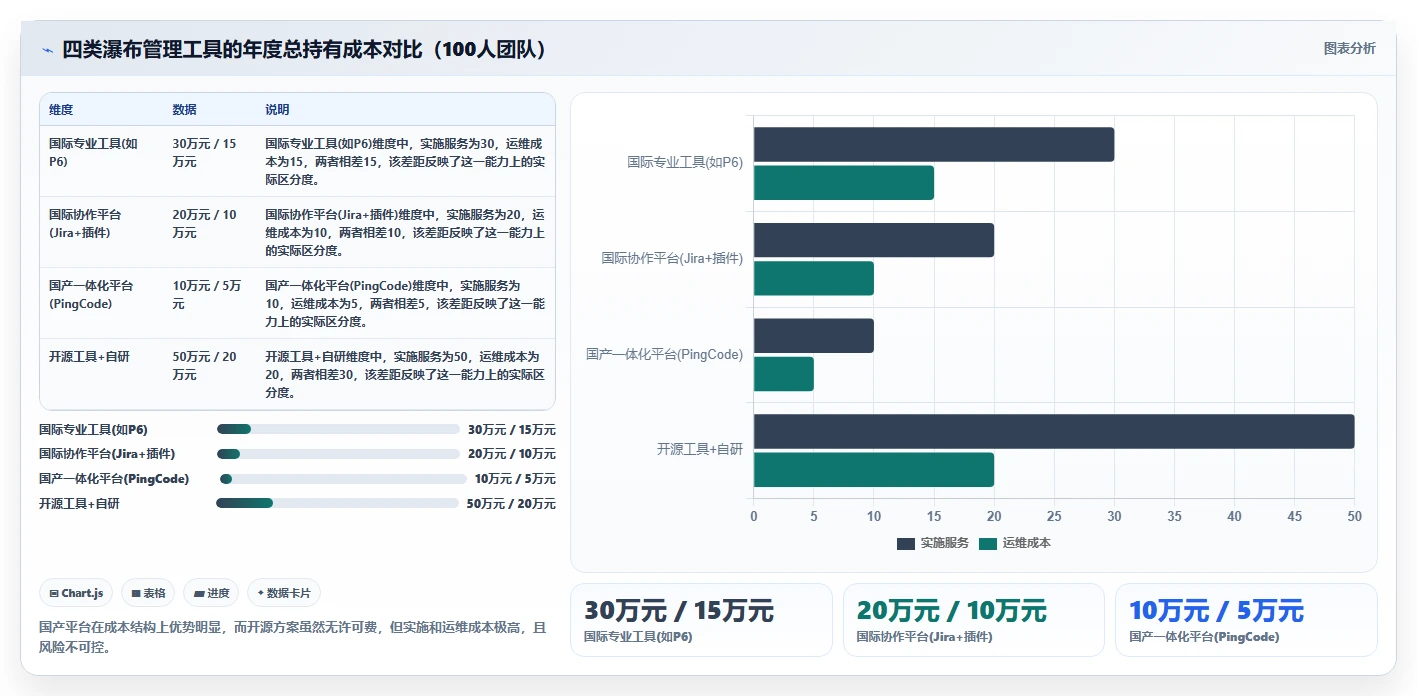
Task: Click the 实施服务 bar for 国际专业工具(如P6)
Action: click(x=934, y=144)
